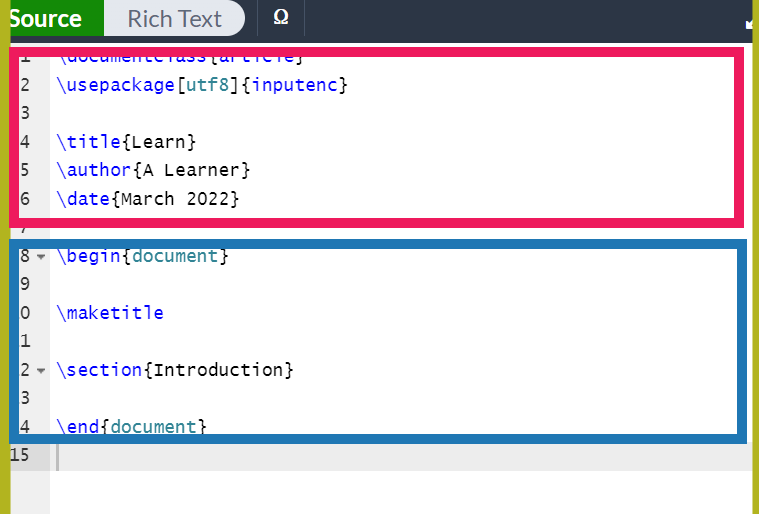Click line number 9 in gutter
Image resolution: width=759 pixels, height=514 pixels.
click(25, 284)
